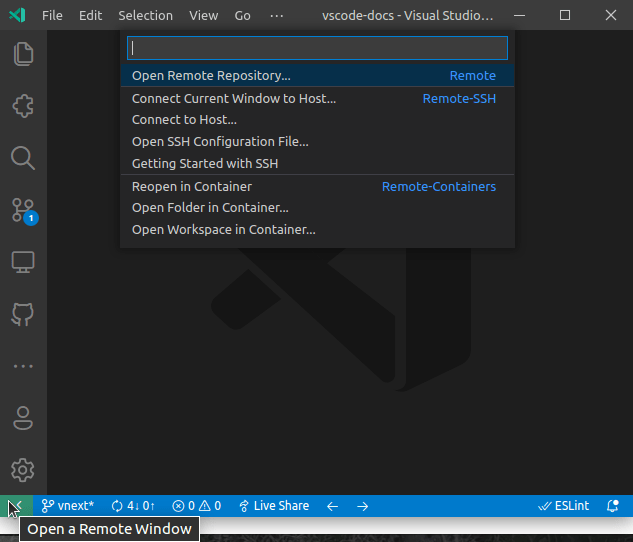The image size is (633, 542).
Task: Open the Explorer view in activity bar
Action: point(23,54)
